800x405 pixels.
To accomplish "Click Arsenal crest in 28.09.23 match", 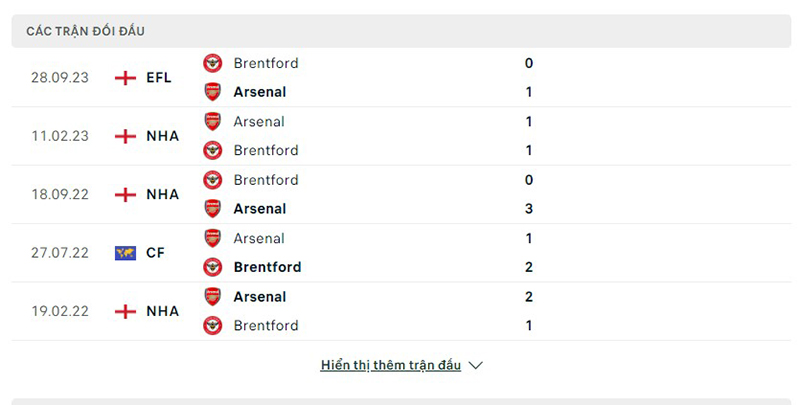I will pyautogui.click(x=213, y=92).
